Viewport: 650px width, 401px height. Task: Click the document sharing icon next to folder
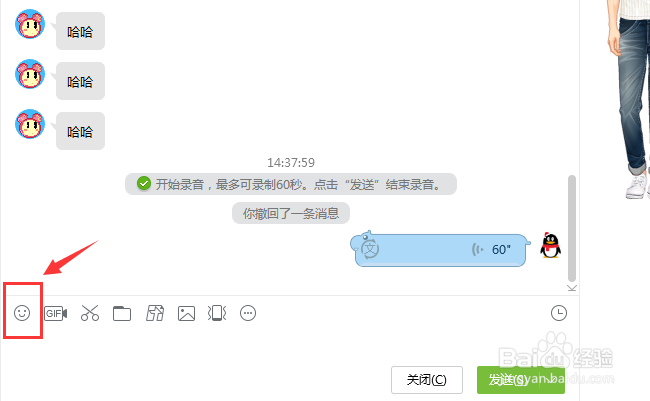coord(155,313)
